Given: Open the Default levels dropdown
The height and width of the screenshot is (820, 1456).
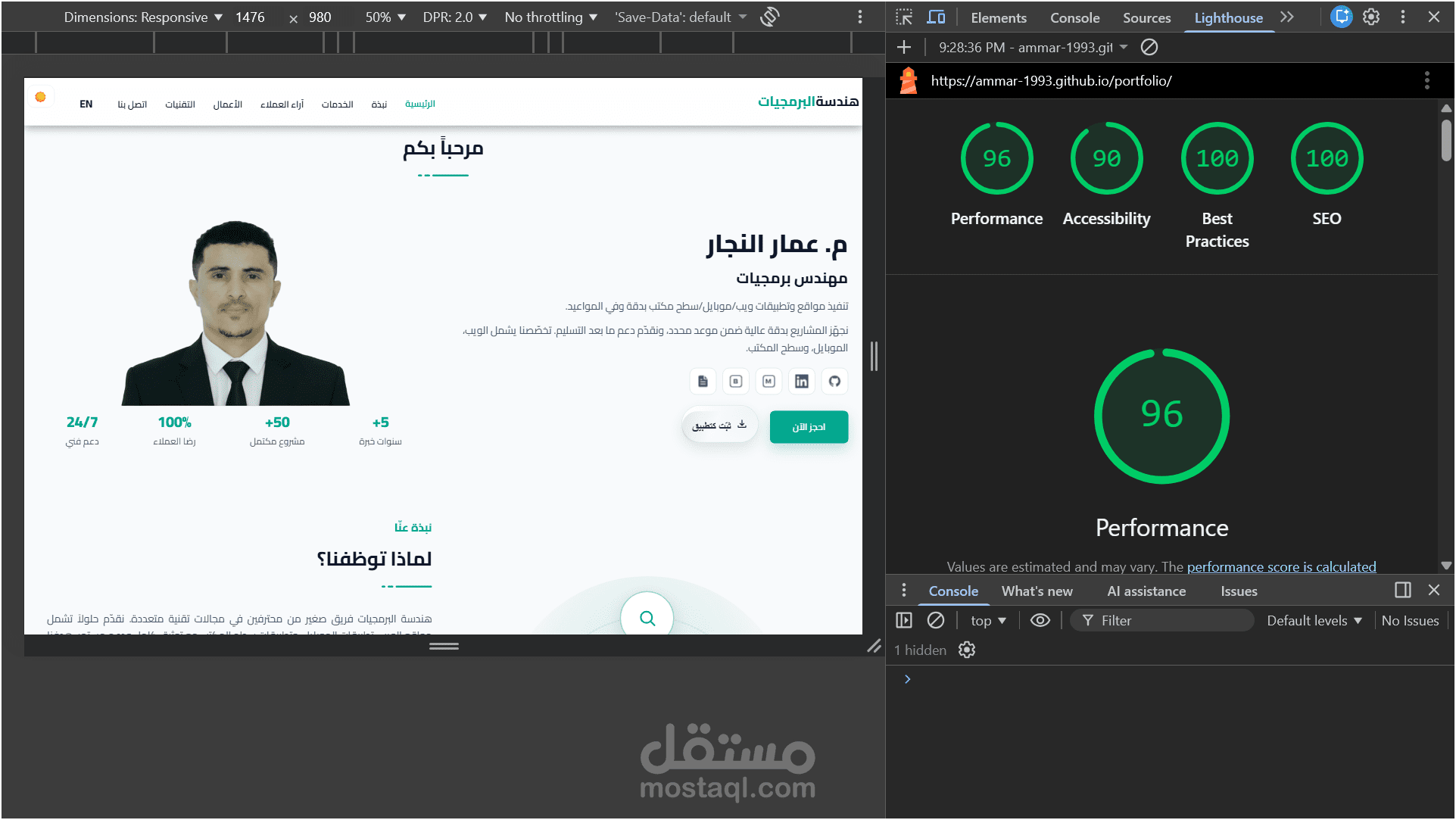Looking at the screenshot, I should [x=1314, y=620].
